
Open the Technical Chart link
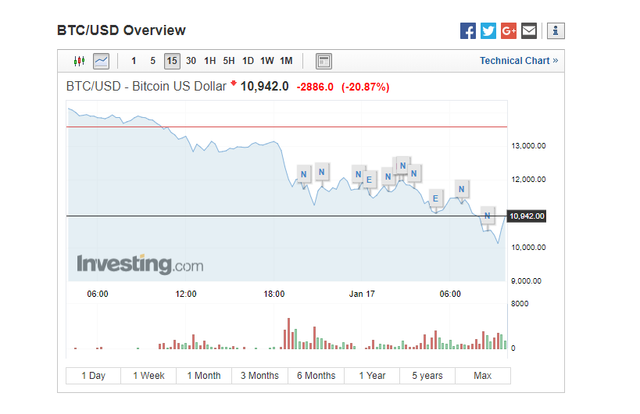click(518, 61)
